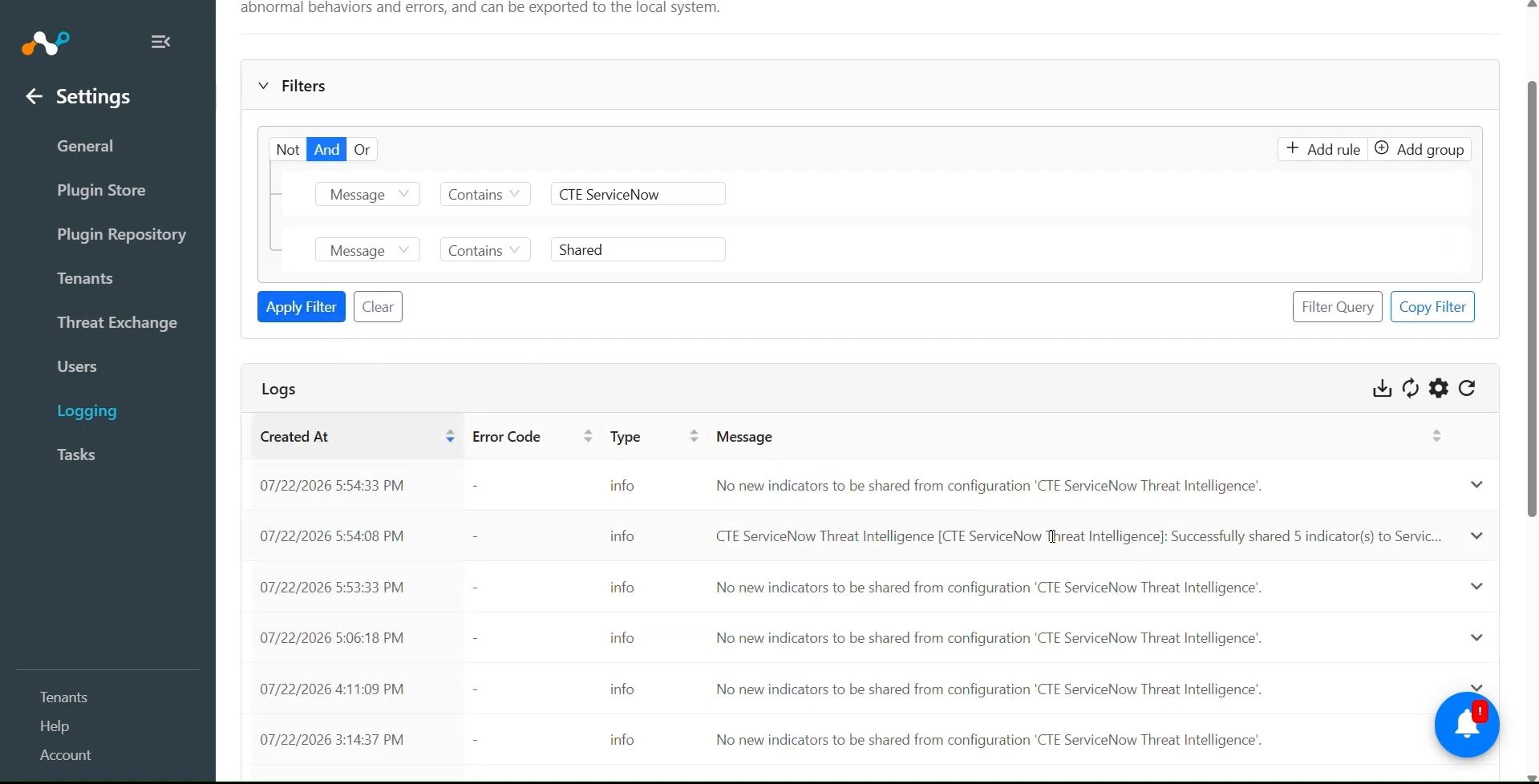This screenshot has height=784, width=1539.
Task: Open Threat Exchange settings
Action: coord(117,323)
